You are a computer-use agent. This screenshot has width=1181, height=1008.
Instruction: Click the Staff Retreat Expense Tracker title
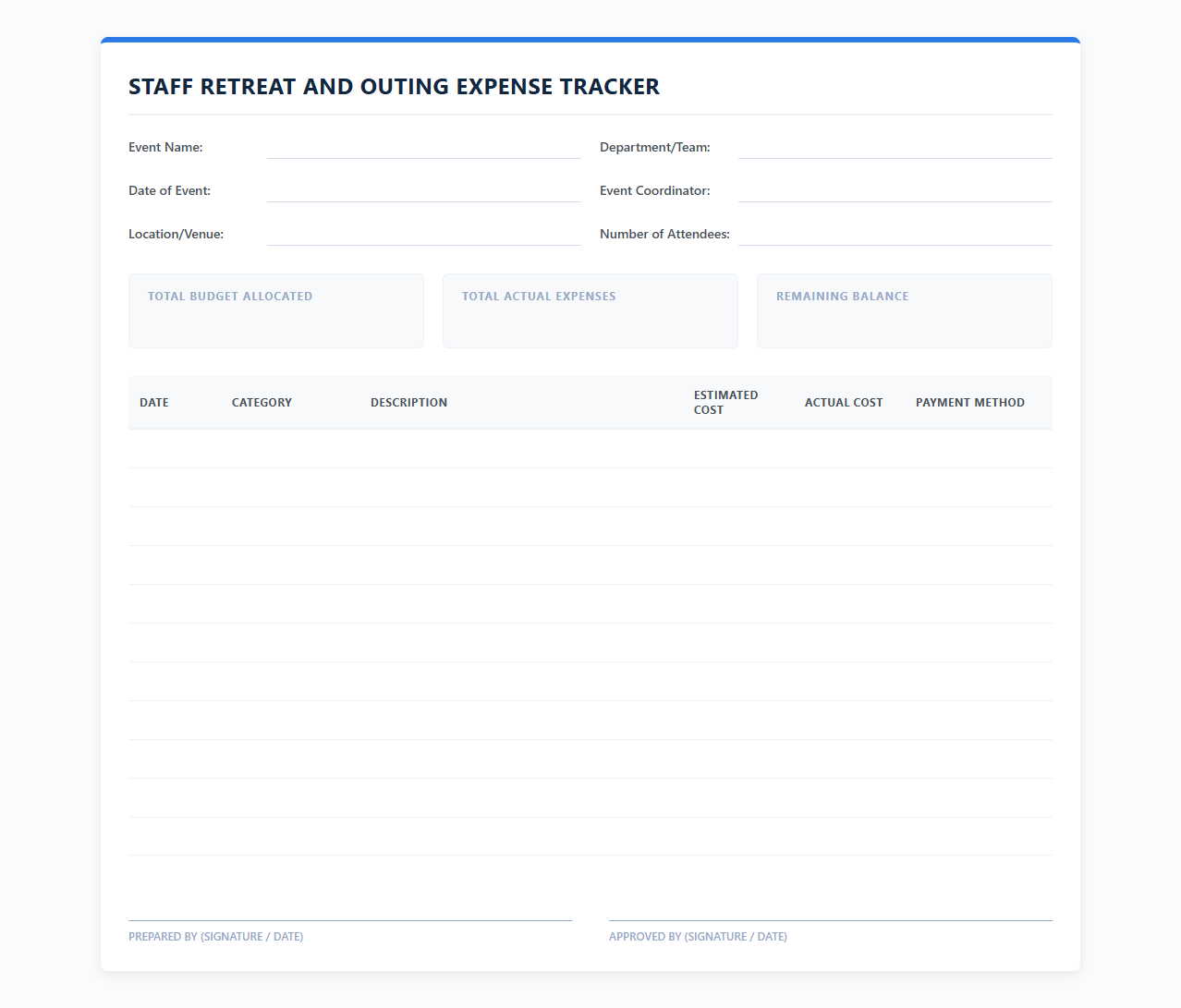pos(394,87)
